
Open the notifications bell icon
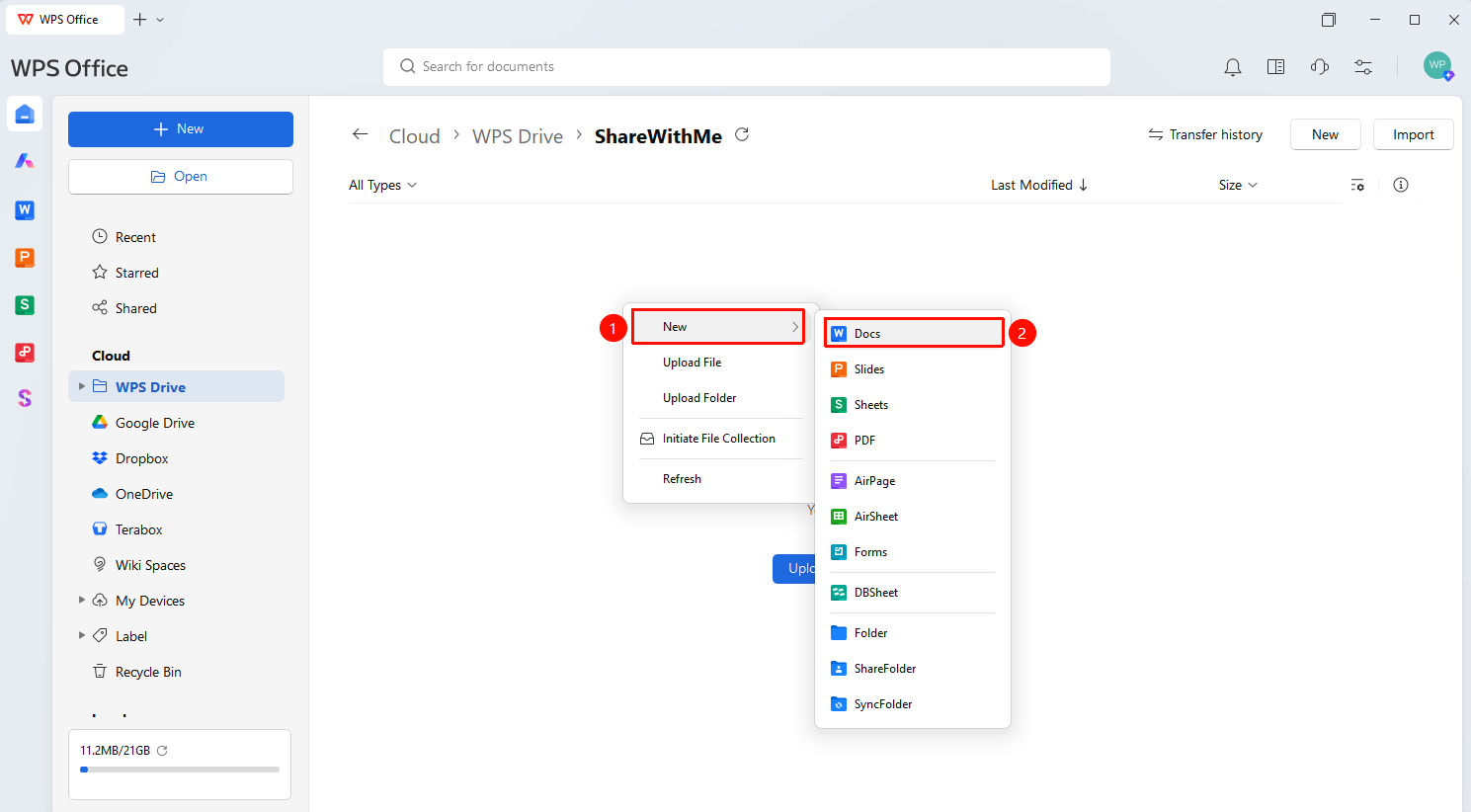pos(1232,67)
